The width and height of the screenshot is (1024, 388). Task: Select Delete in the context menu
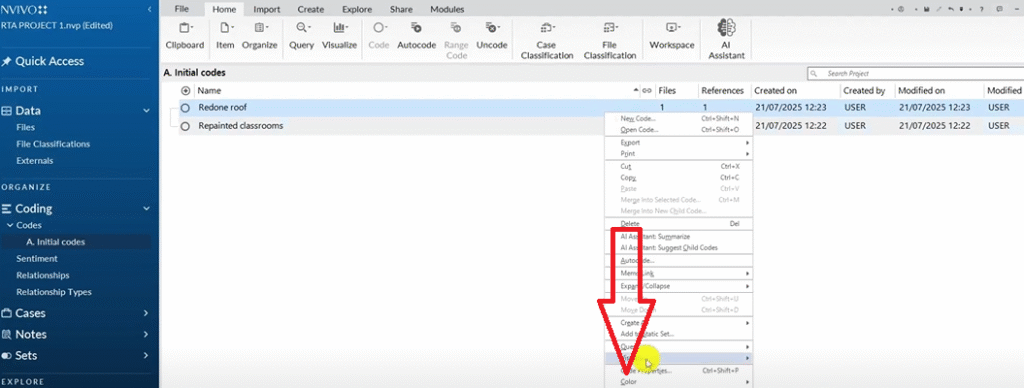679,223
